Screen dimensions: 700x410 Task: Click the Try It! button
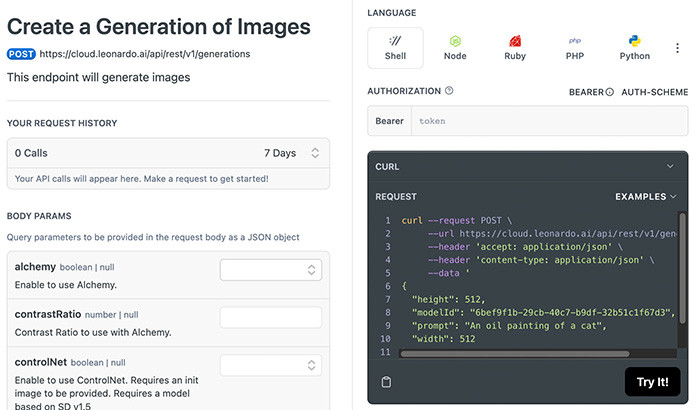pyautogui.click(x=652, y=382)
